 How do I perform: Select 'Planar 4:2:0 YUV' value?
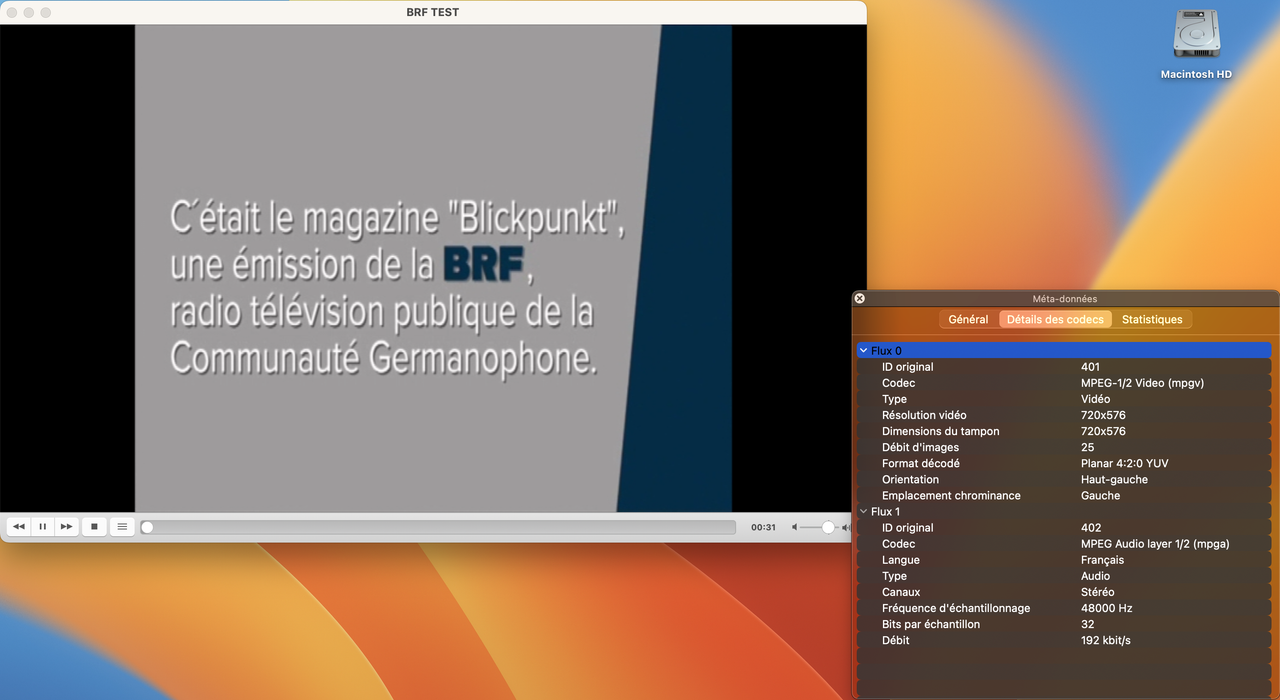[x=1124, y=463]
